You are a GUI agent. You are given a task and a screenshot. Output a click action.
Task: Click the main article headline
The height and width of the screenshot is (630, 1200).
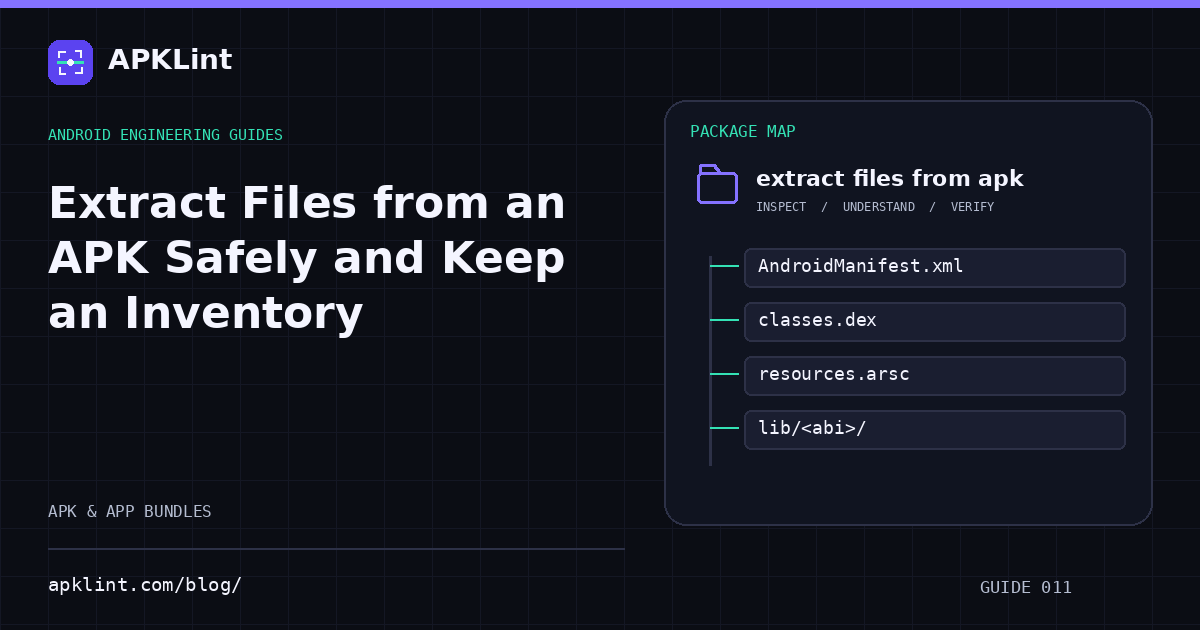307,258
